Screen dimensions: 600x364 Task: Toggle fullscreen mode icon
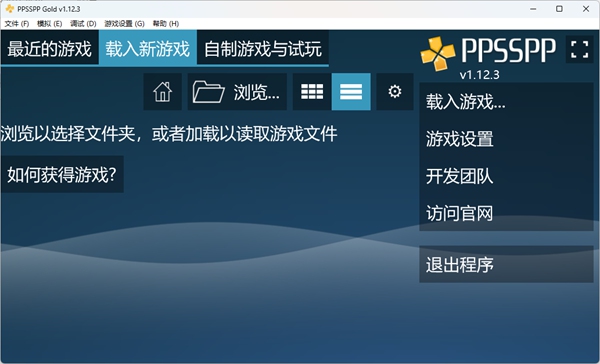[x=579, y=49]
